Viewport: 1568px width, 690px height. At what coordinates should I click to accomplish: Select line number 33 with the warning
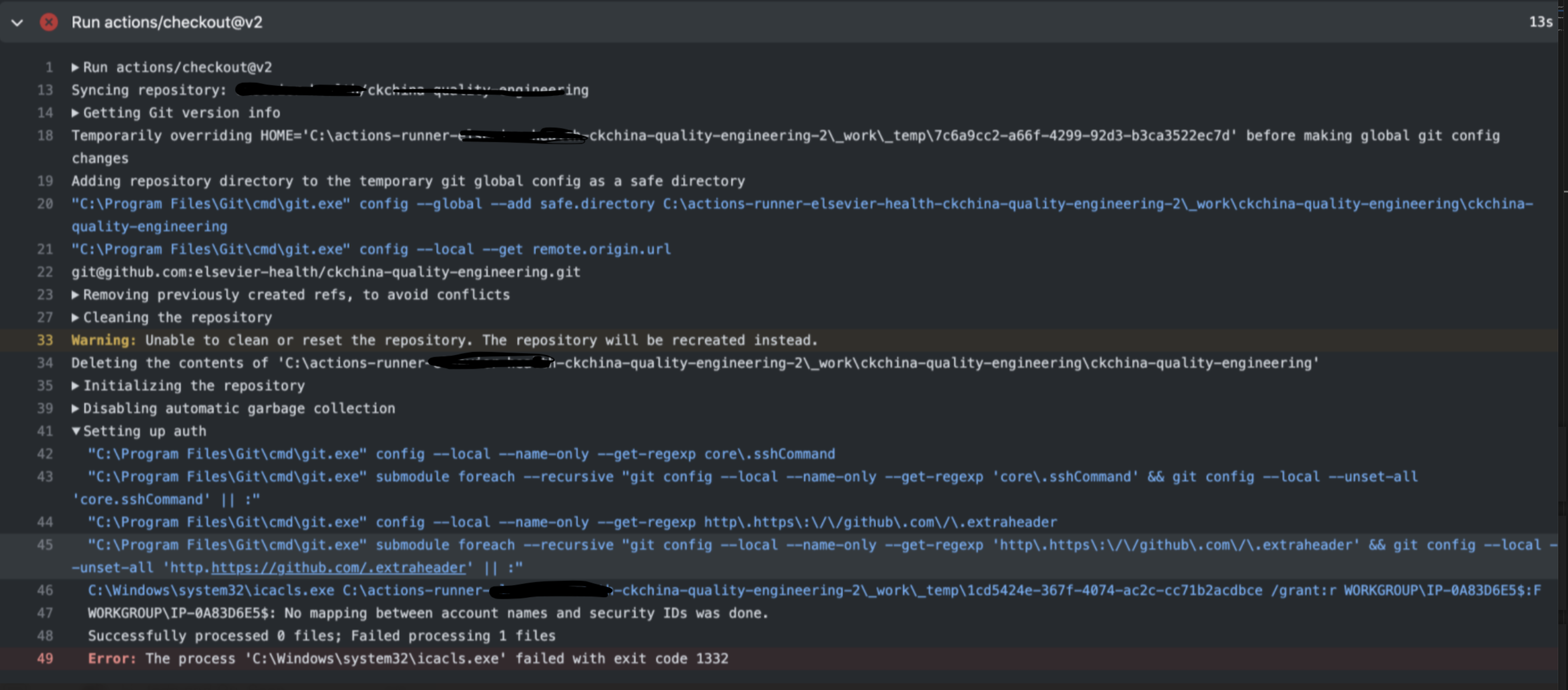44,340
